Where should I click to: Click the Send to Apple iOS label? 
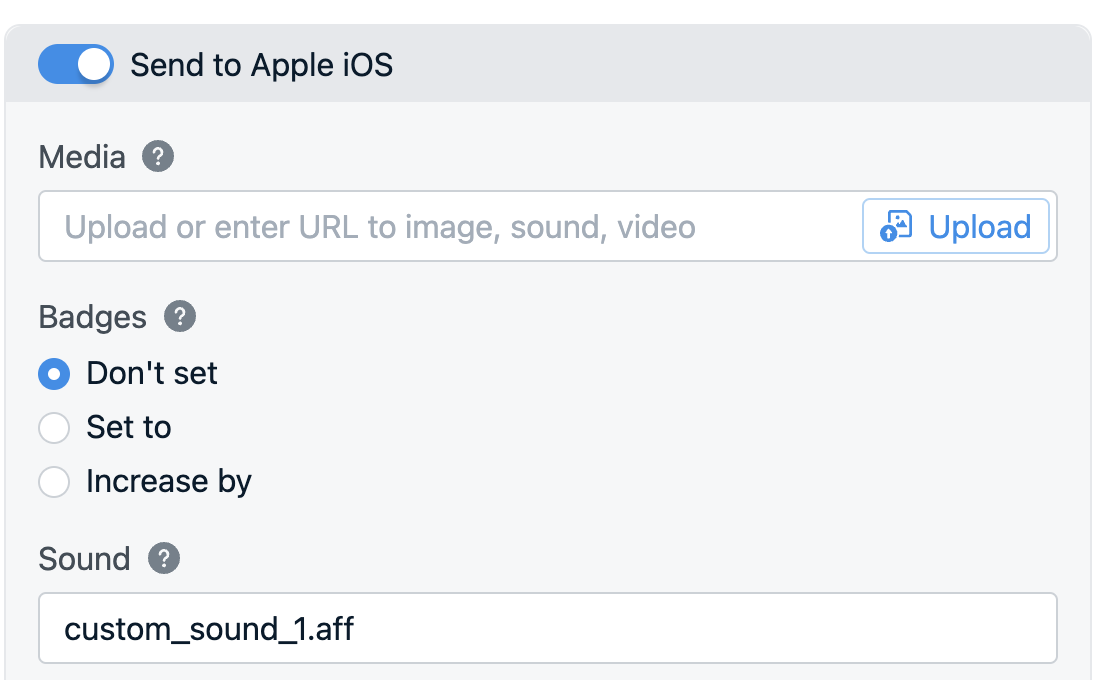point(261,65)
